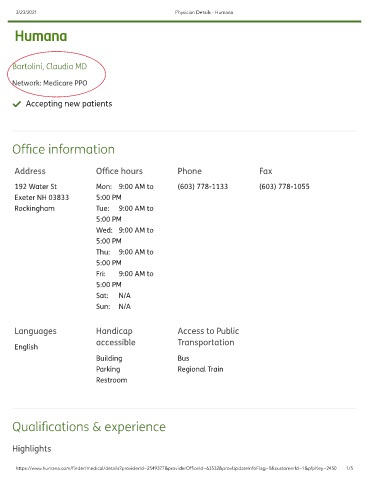Click Regional Train under public transportation

(200, 369)
